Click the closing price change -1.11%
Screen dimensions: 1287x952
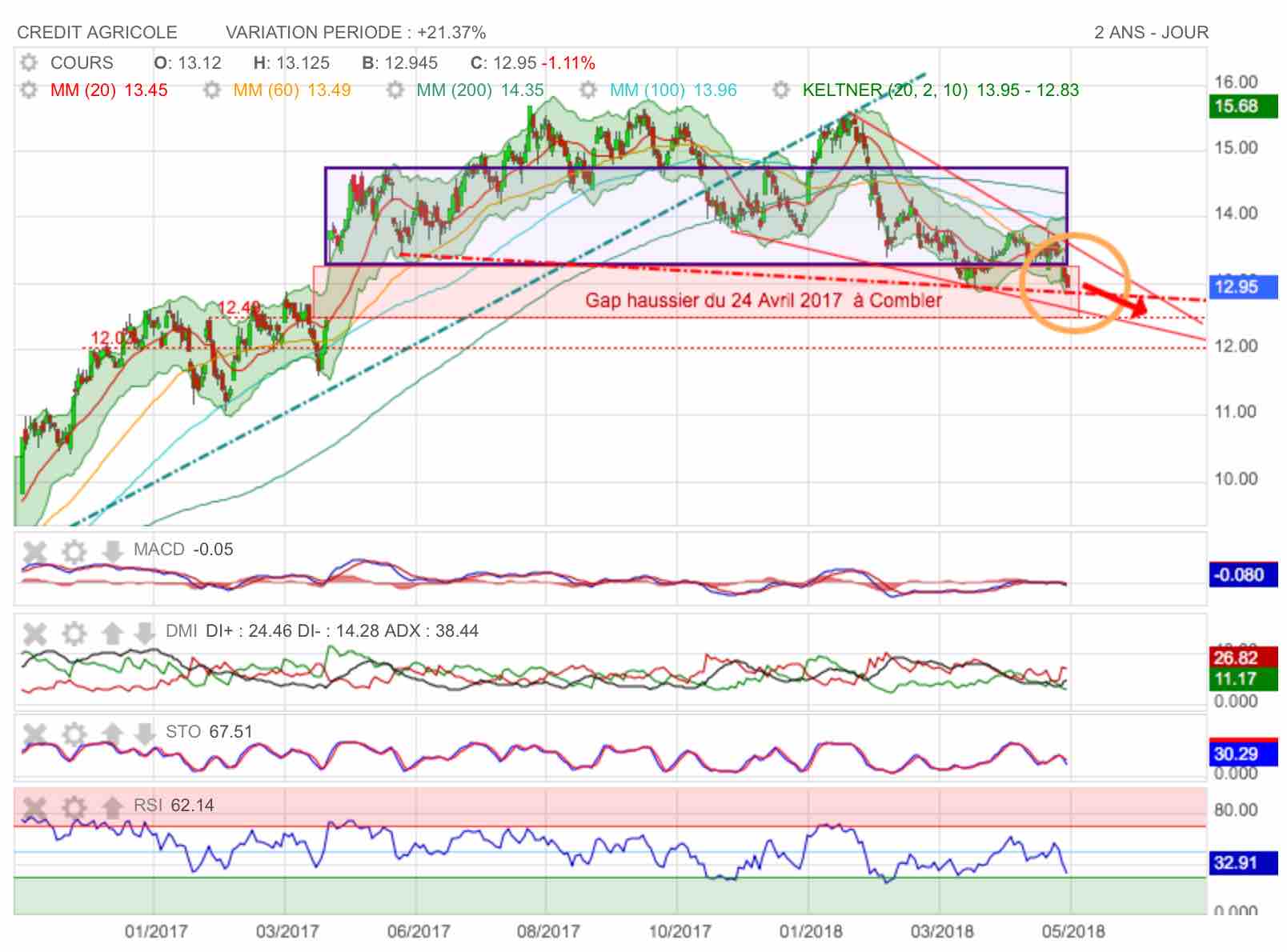click(x=568, y=62)
